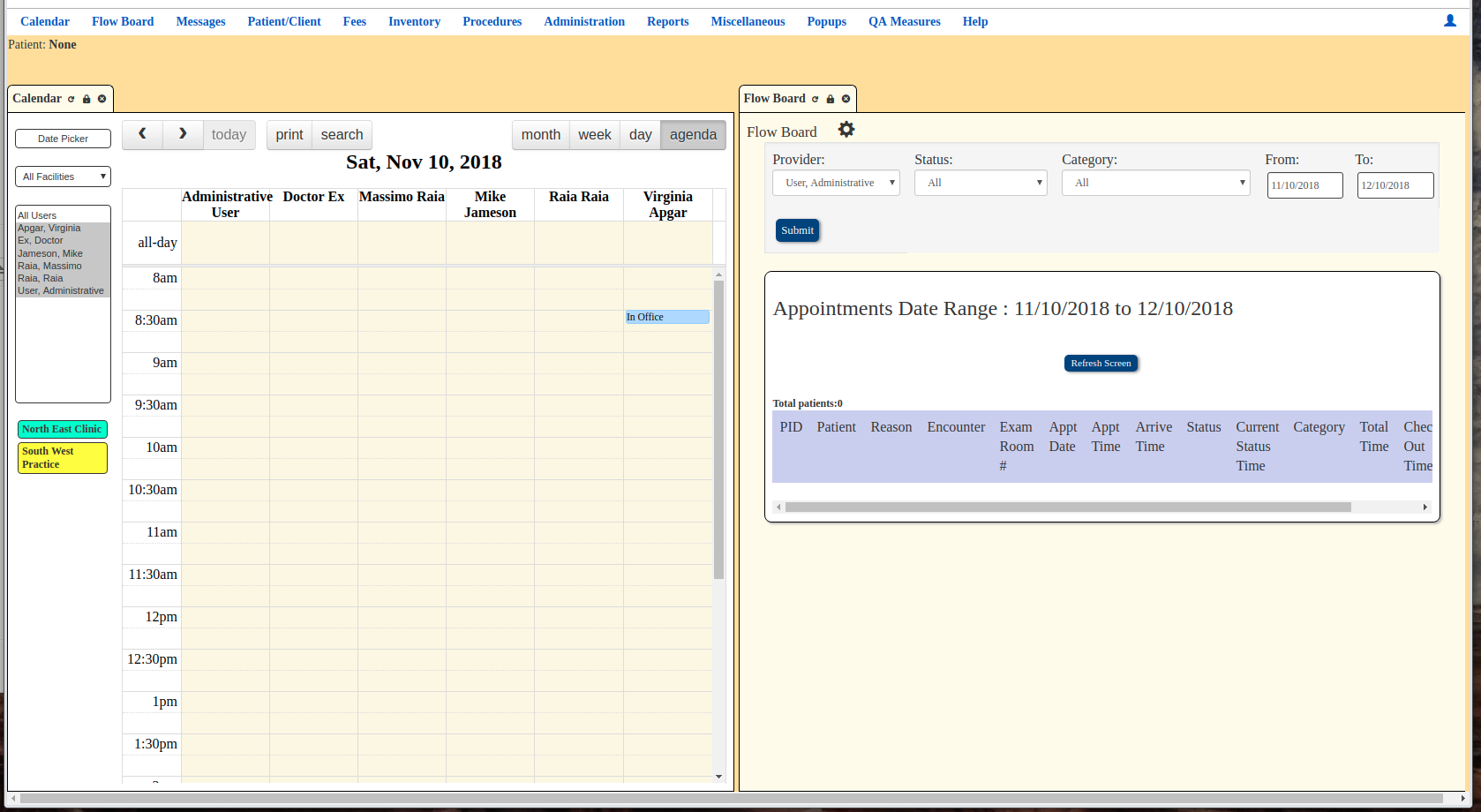The image size is (1481, 812).
Task: Open the Fees menu
Action: pos(355,21)
